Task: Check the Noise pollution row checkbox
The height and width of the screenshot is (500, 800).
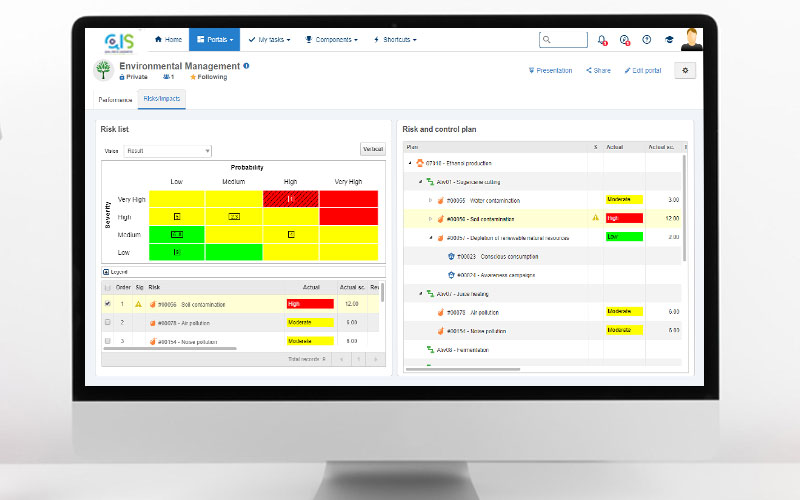Action: (x=108, y=340)
